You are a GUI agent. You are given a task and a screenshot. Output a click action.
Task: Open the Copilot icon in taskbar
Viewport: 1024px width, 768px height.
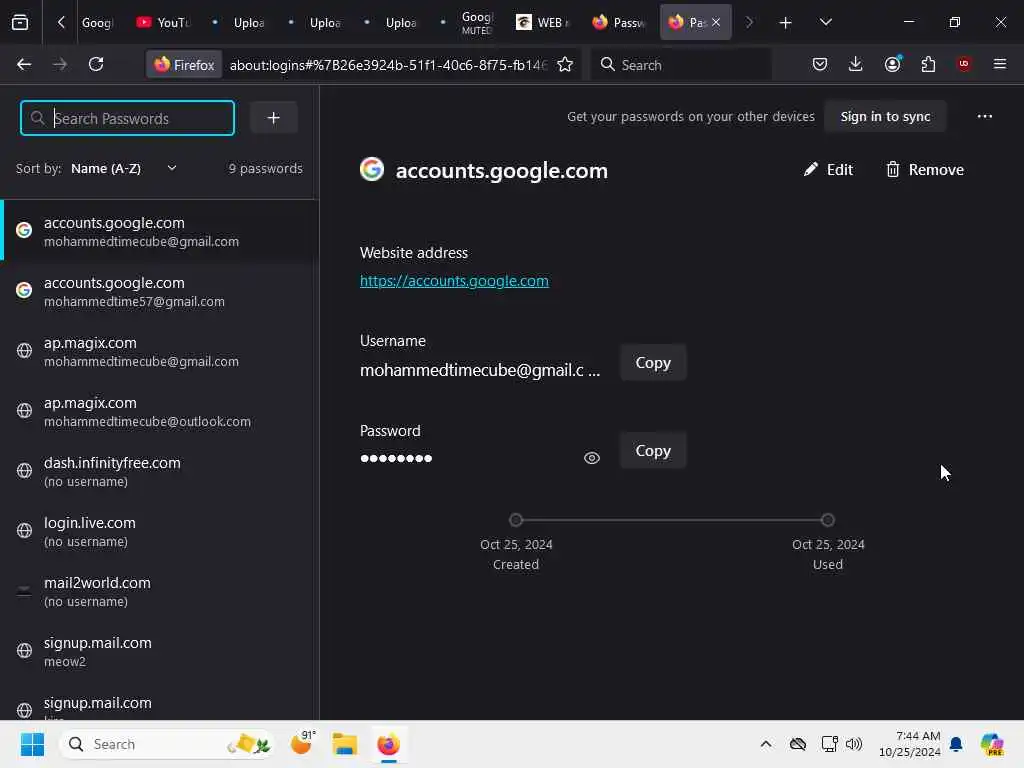(991, 744)
